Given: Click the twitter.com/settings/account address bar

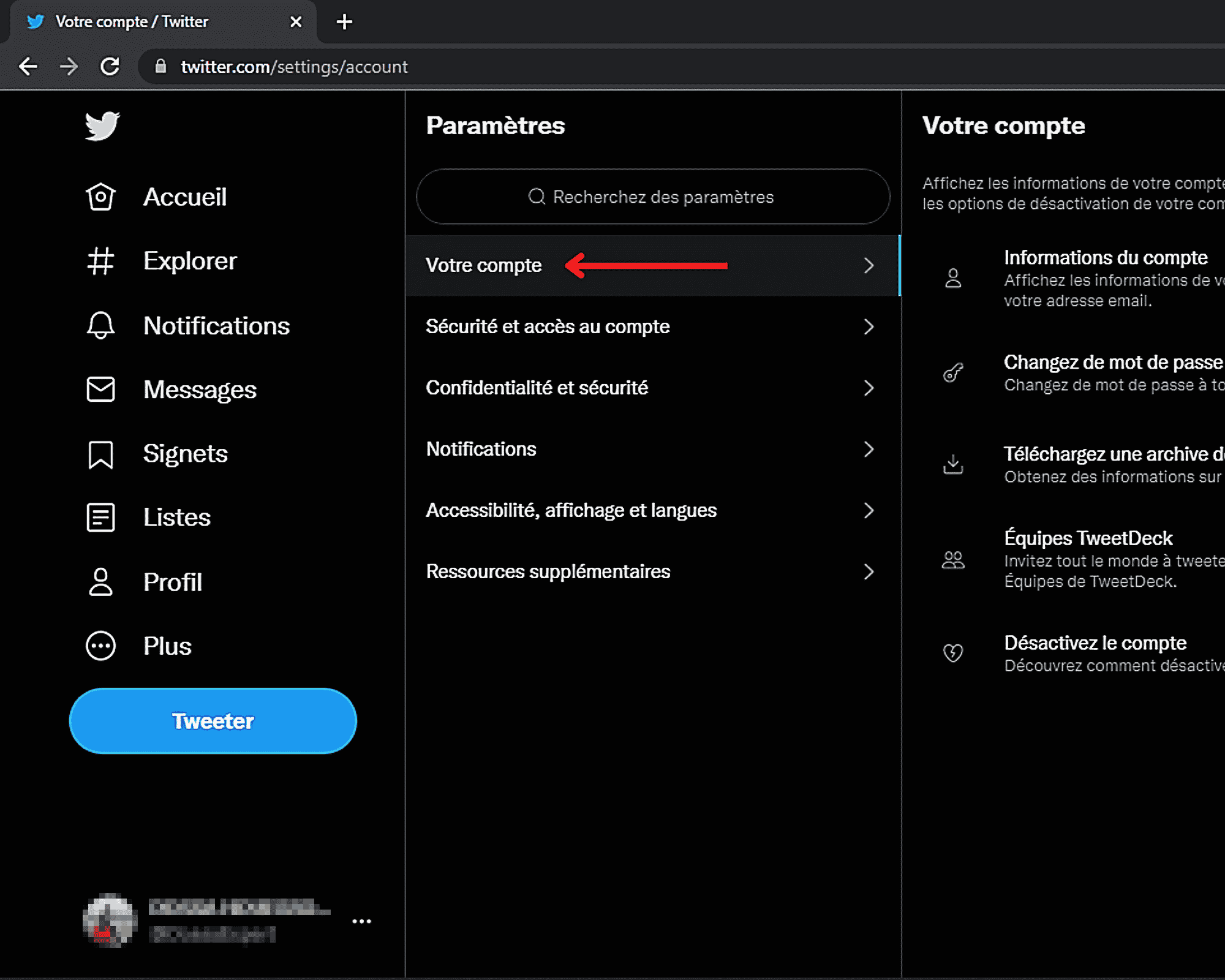Looking at the screenshot, I should [x=681, y=66].
